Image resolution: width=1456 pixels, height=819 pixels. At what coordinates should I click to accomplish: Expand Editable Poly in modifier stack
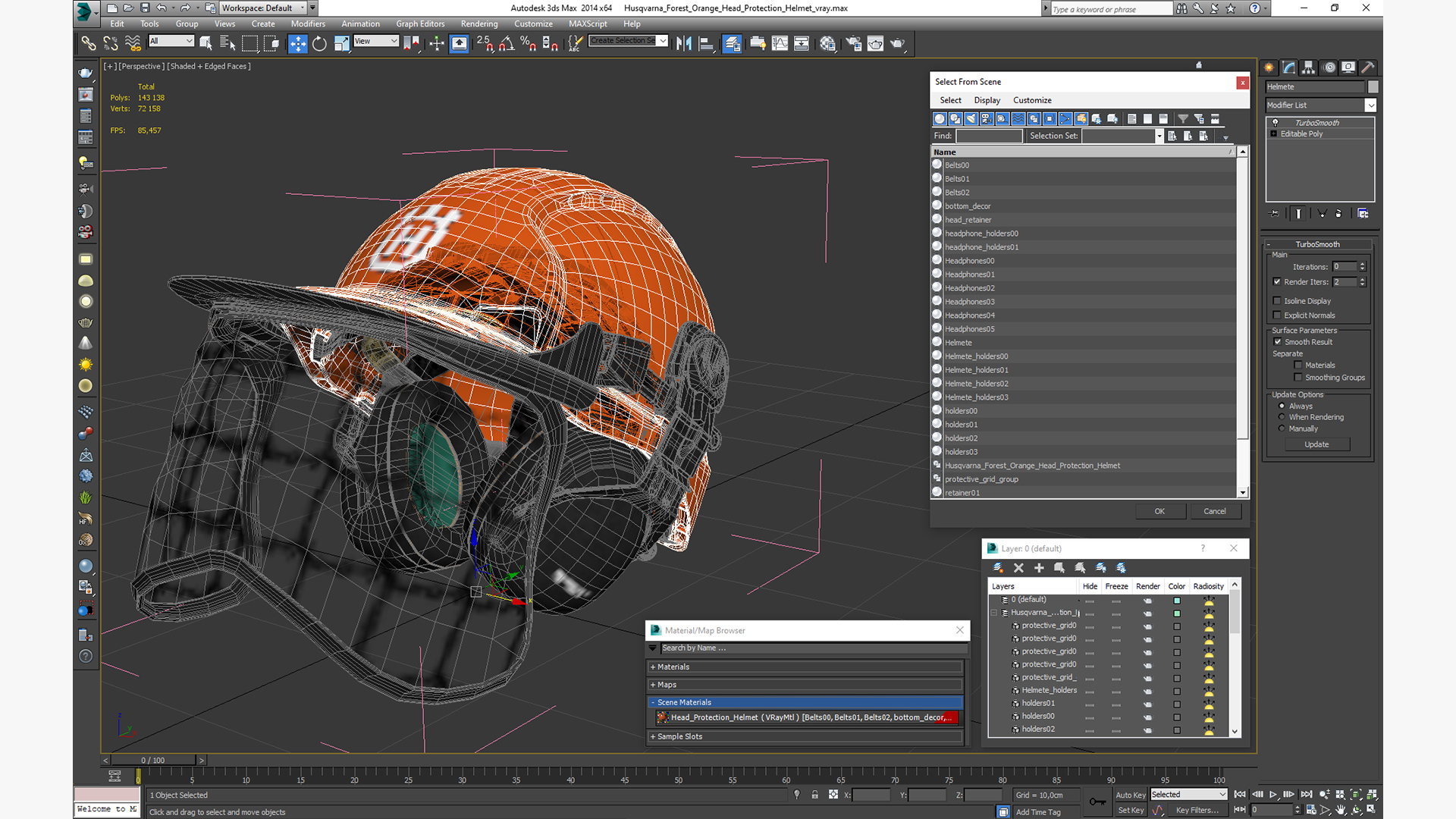click(x=1274, y=134)
